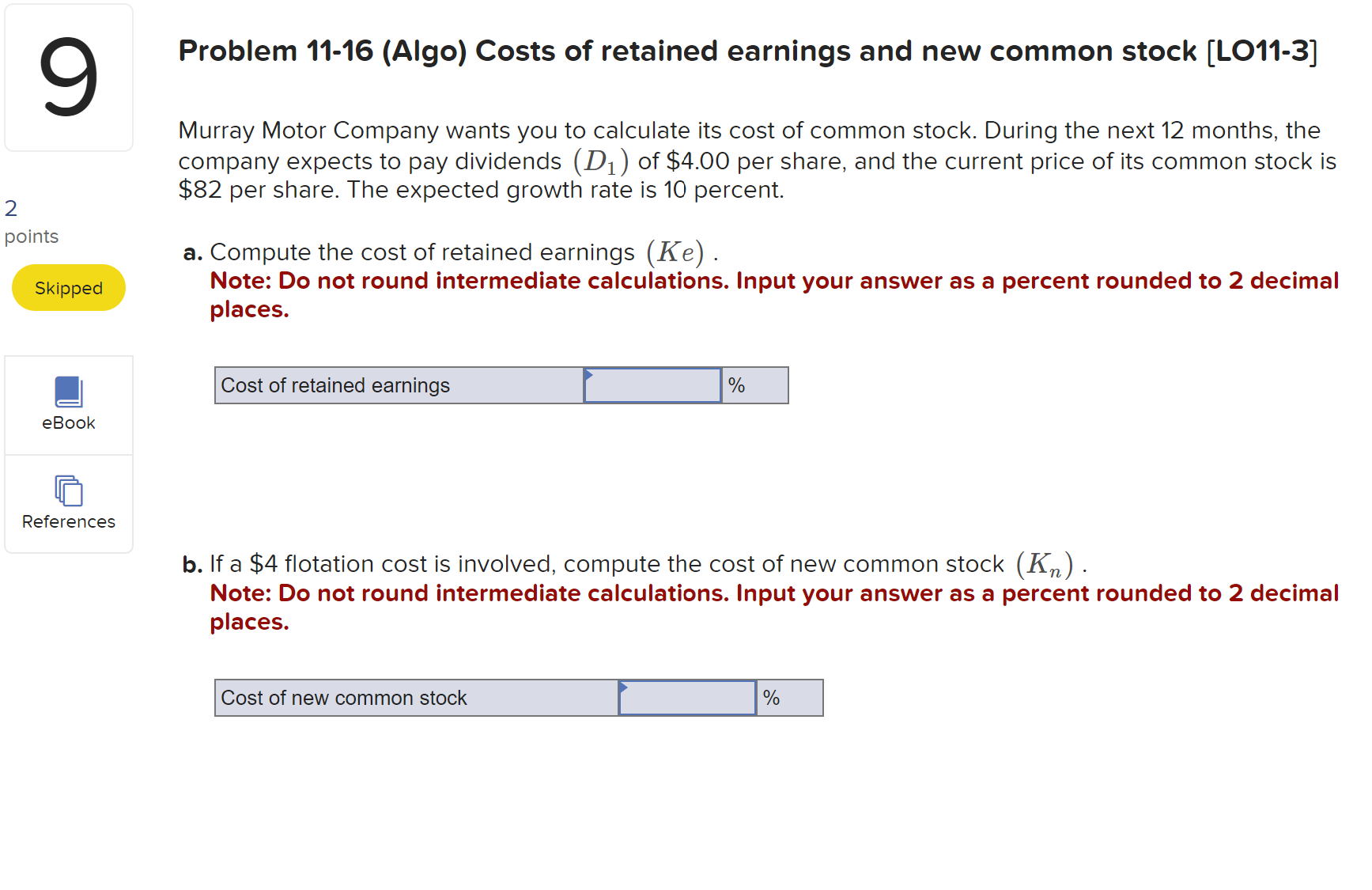
Task: Expand the References panel entry
Action: point(68,504)
